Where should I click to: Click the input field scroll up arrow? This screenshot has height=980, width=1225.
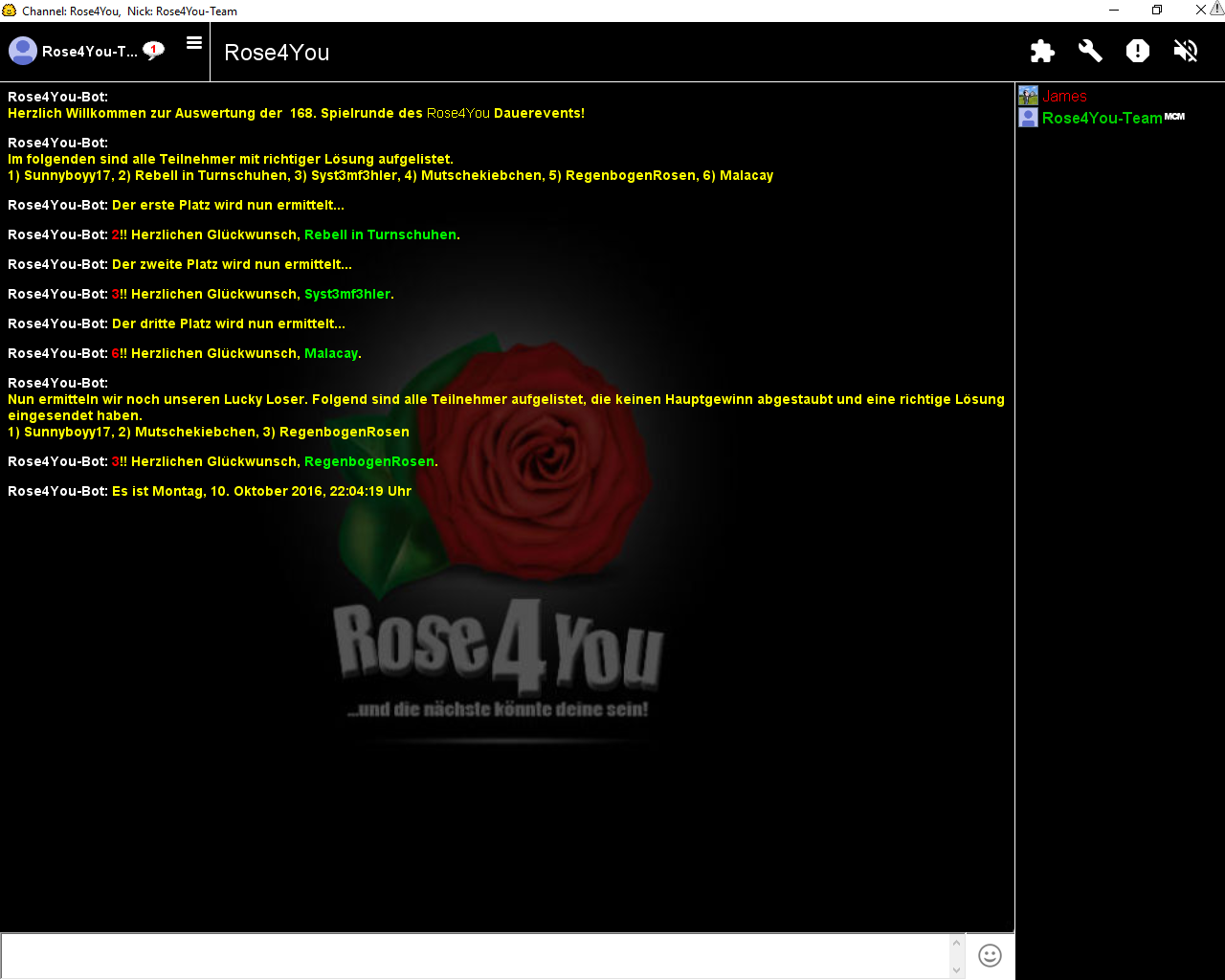click(x=956, y=943)
